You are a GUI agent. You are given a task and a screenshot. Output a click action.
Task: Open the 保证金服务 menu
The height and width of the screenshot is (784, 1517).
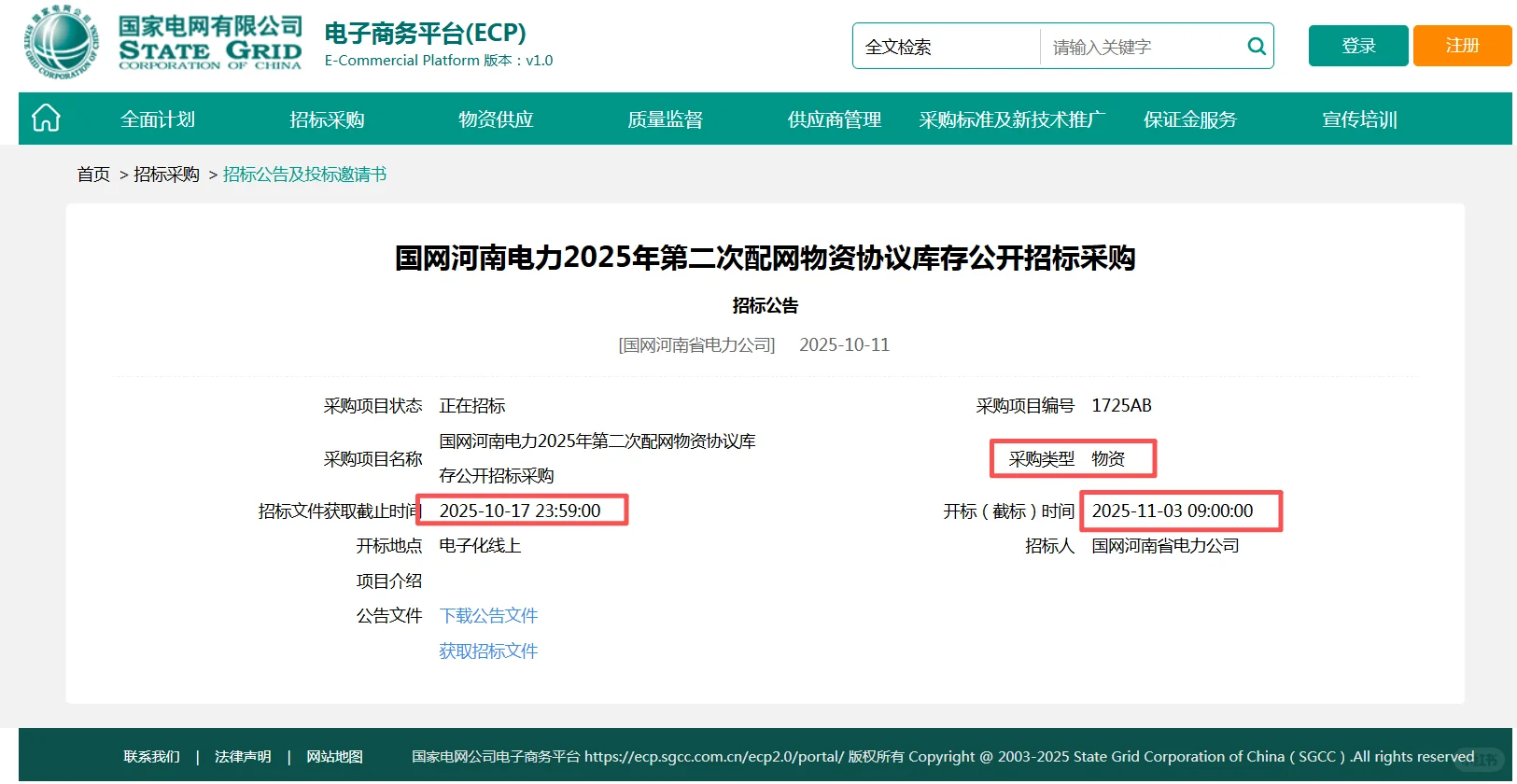point(1190,119)
